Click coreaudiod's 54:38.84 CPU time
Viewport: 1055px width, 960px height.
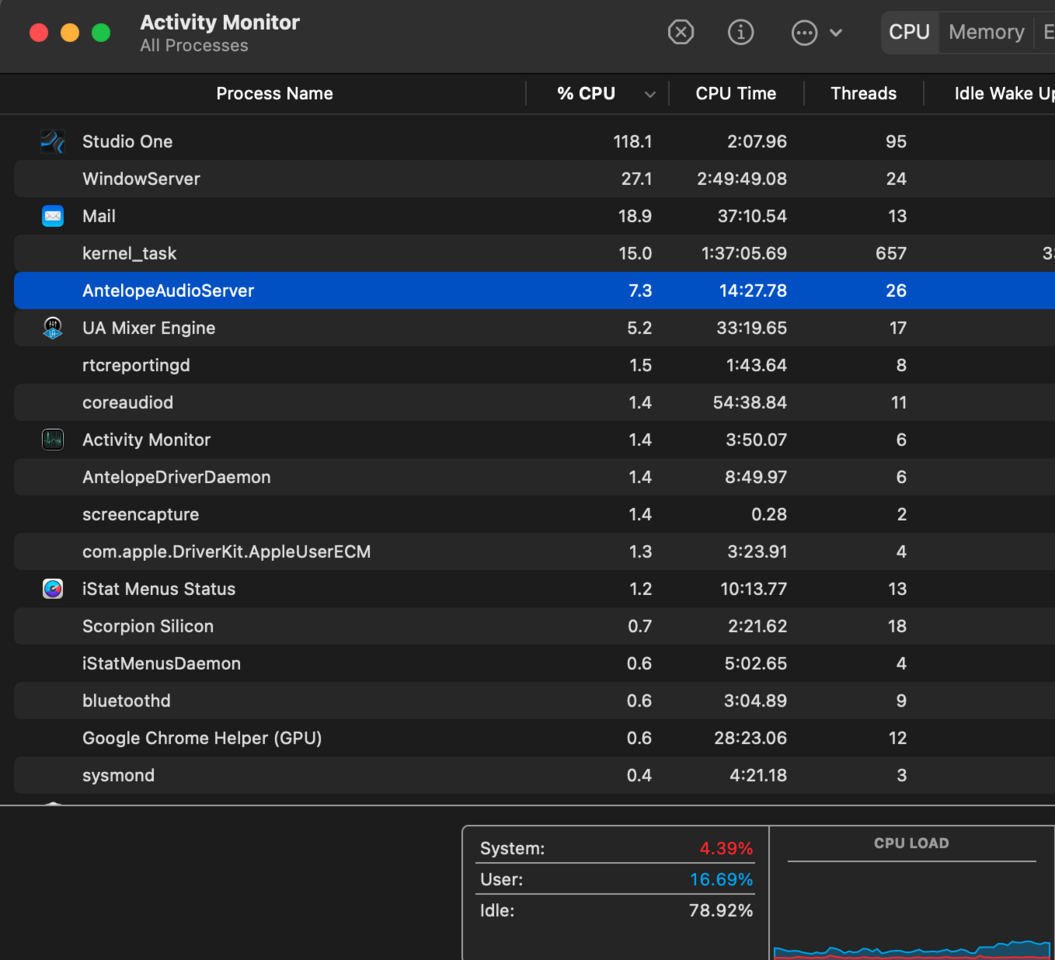point(750,402)
